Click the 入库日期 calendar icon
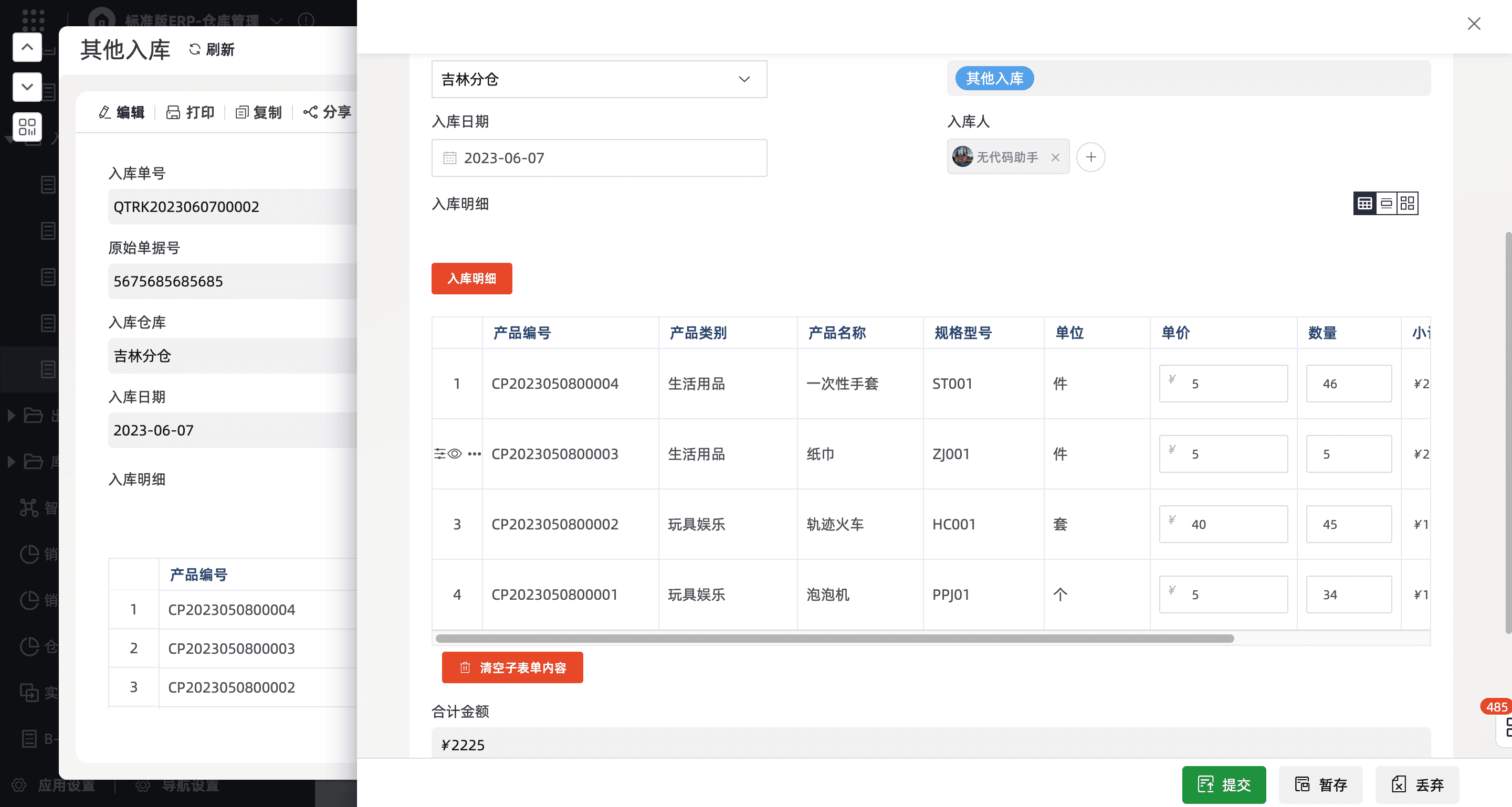 449,158
